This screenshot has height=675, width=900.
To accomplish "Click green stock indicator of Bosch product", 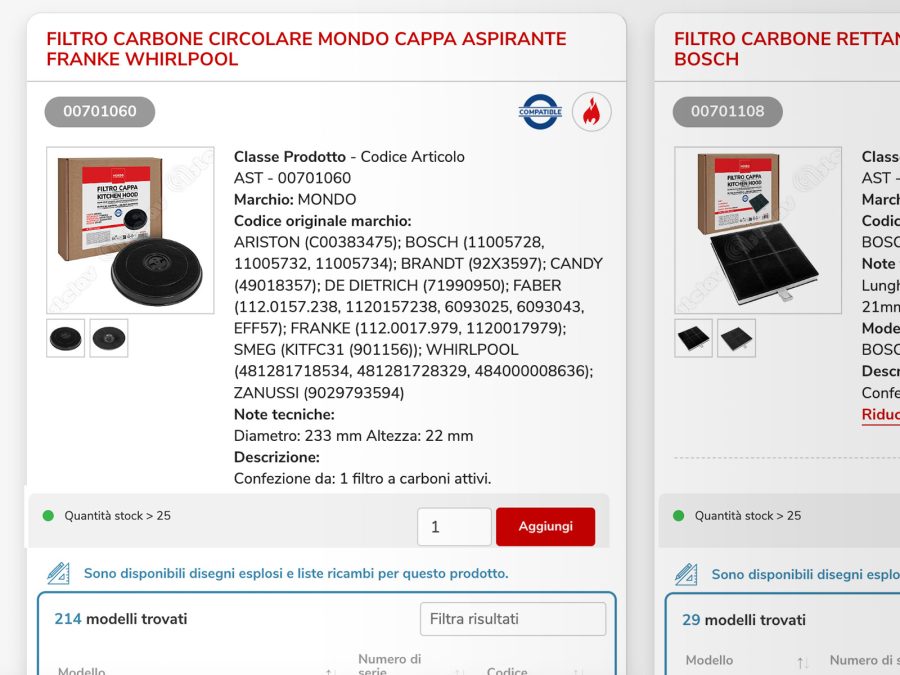I will pos(678,515).
